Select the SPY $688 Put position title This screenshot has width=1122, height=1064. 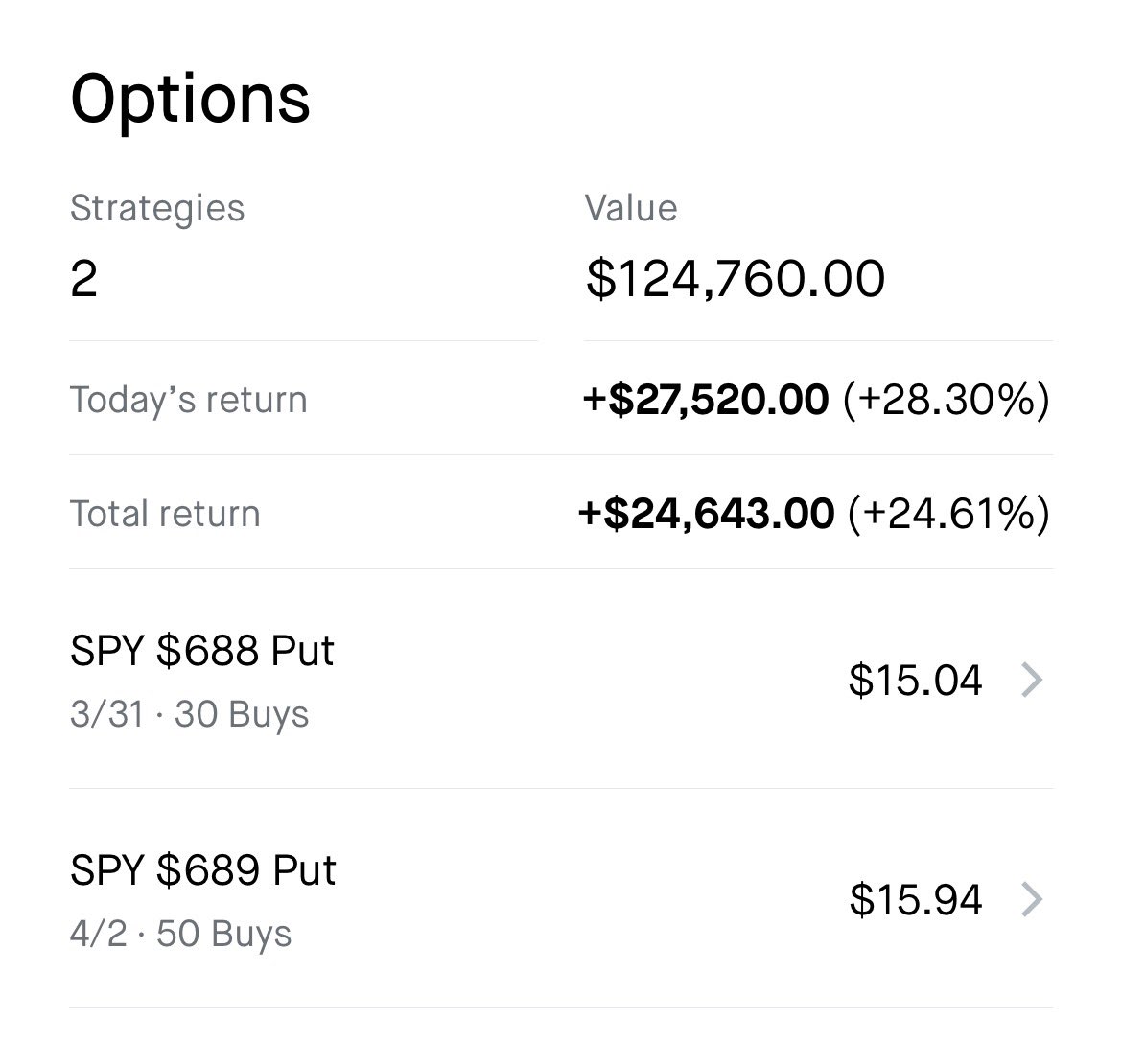[202, 651]
